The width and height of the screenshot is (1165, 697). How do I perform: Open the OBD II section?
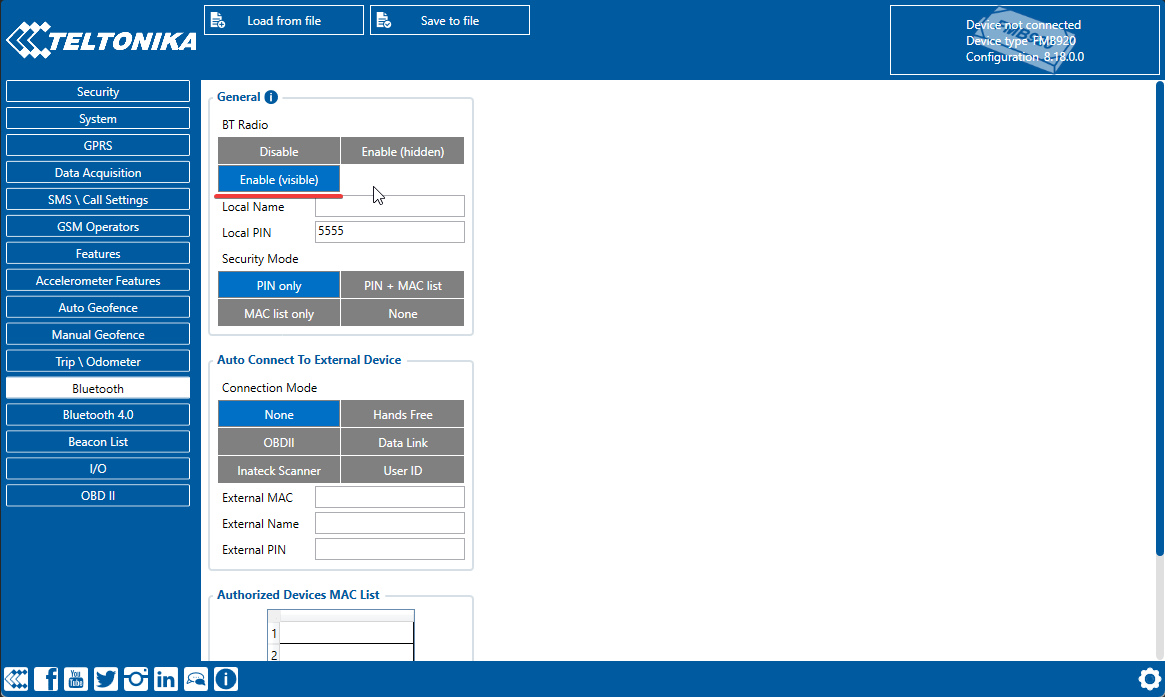[x=98, y=495]
